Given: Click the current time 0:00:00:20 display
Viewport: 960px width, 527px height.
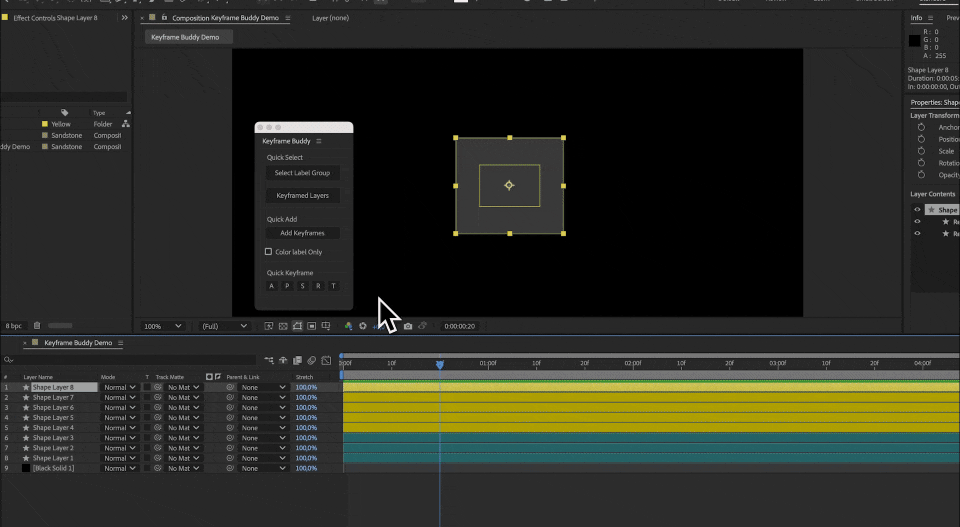Looking at the screenshot, I should (459, 326).
